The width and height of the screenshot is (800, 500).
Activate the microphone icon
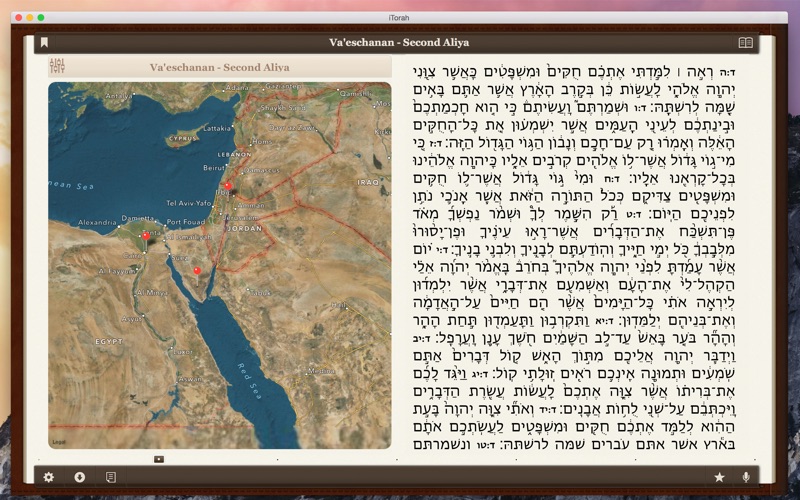pos(746,477)
